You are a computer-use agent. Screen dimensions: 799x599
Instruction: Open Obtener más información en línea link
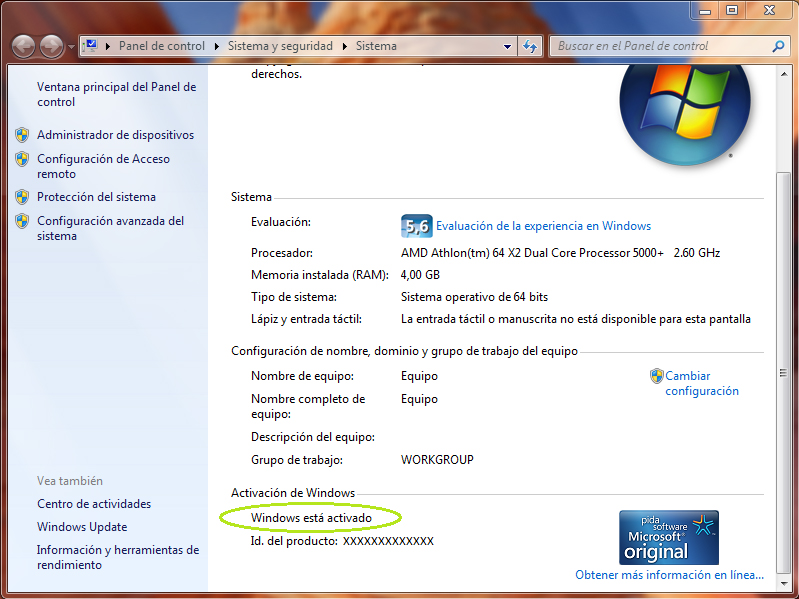[670, 575]
